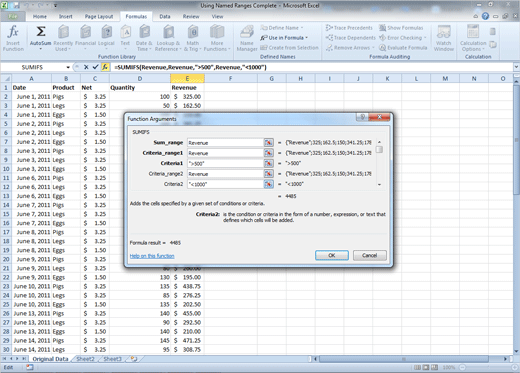Screen dimensions: 520x373
Task: Click Evaluate Formula
Action: click(x=403, y=48)
